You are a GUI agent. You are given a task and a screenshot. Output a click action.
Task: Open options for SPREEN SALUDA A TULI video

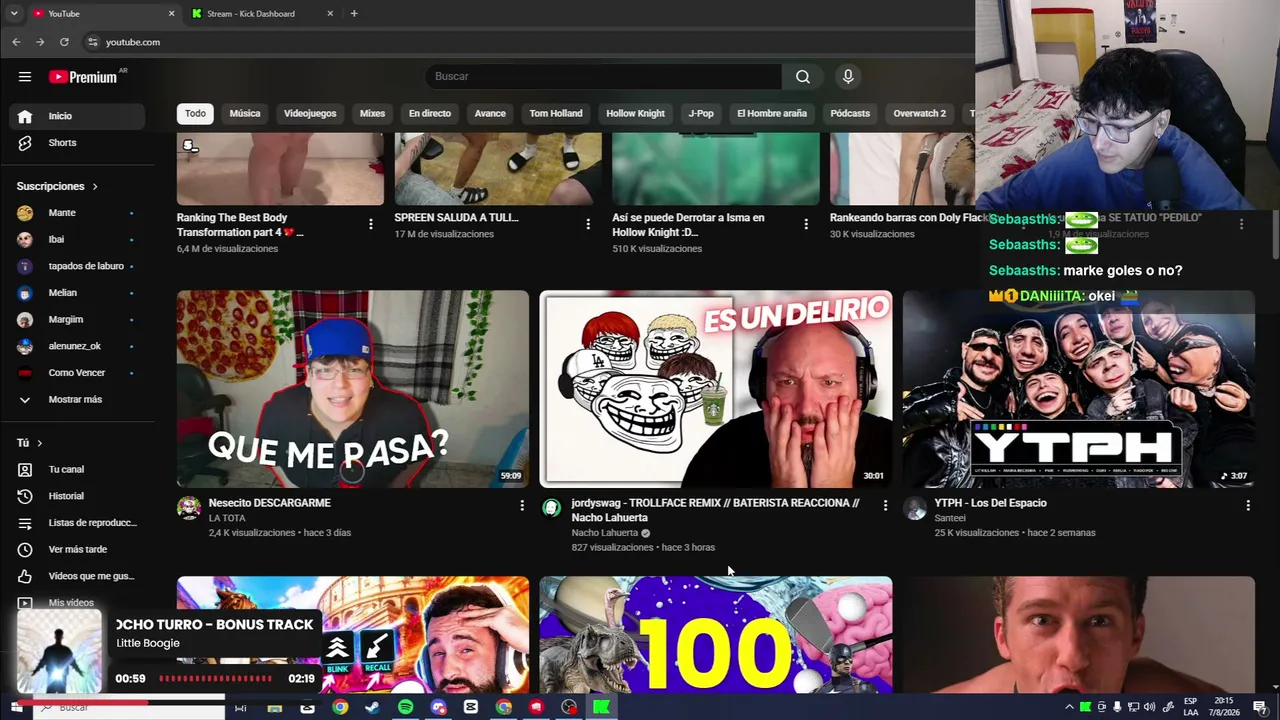[588, 224]
